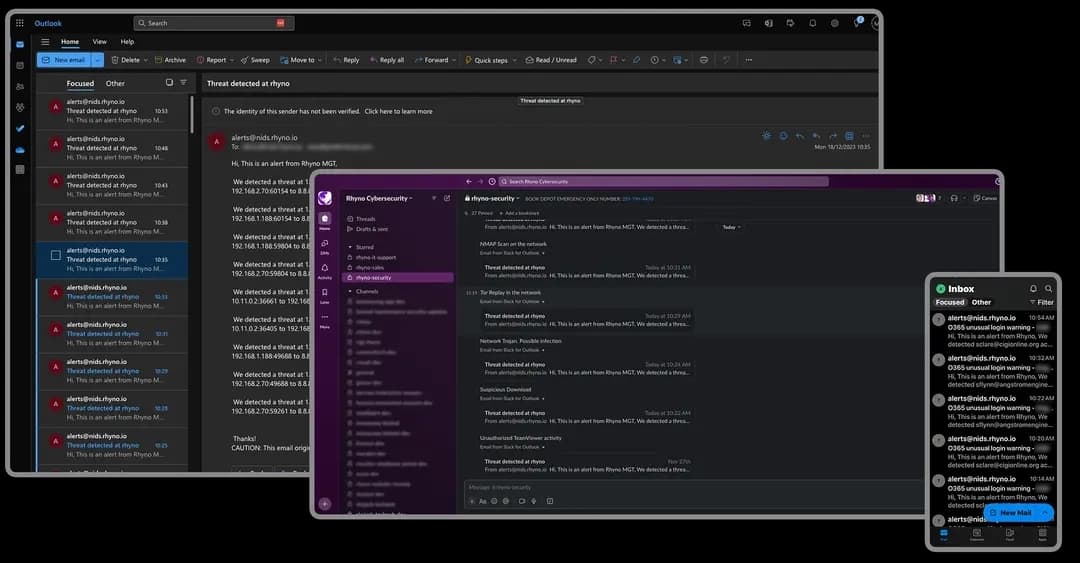Image resolution: width=1080 pixels, height=563 pixels.
Task: Select Other tab in Outlook message list
Action: tap(115, 84)
